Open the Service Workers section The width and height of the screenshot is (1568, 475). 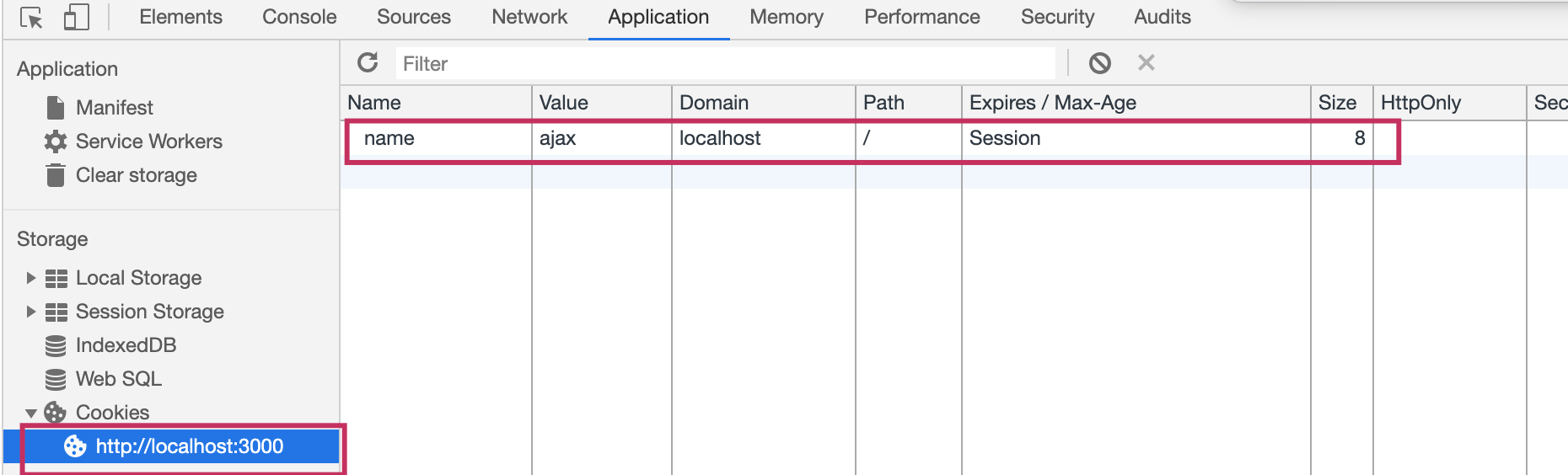(x=148, y=141)
